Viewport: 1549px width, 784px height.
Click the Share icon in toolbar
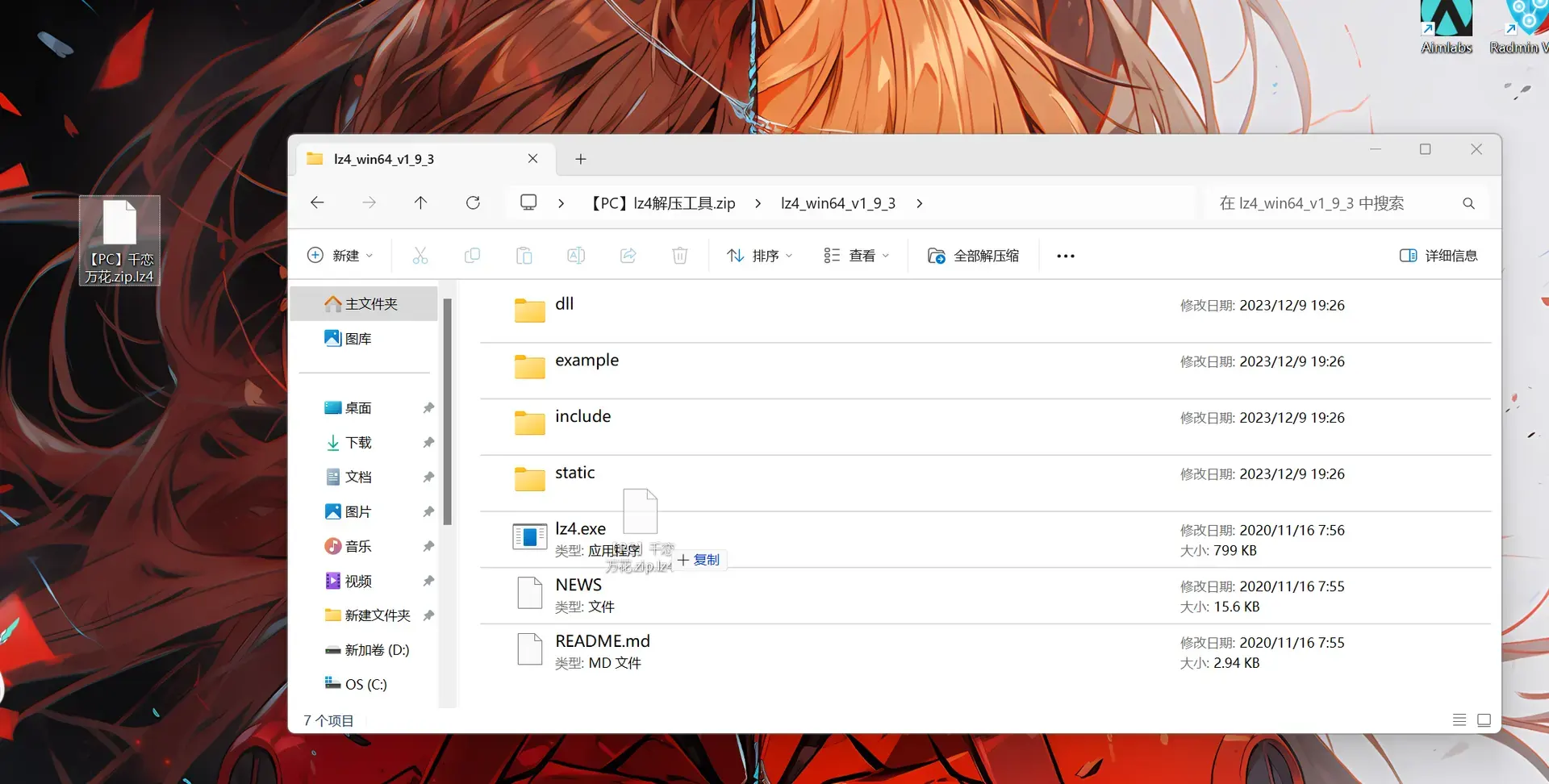tap(628, 256)
